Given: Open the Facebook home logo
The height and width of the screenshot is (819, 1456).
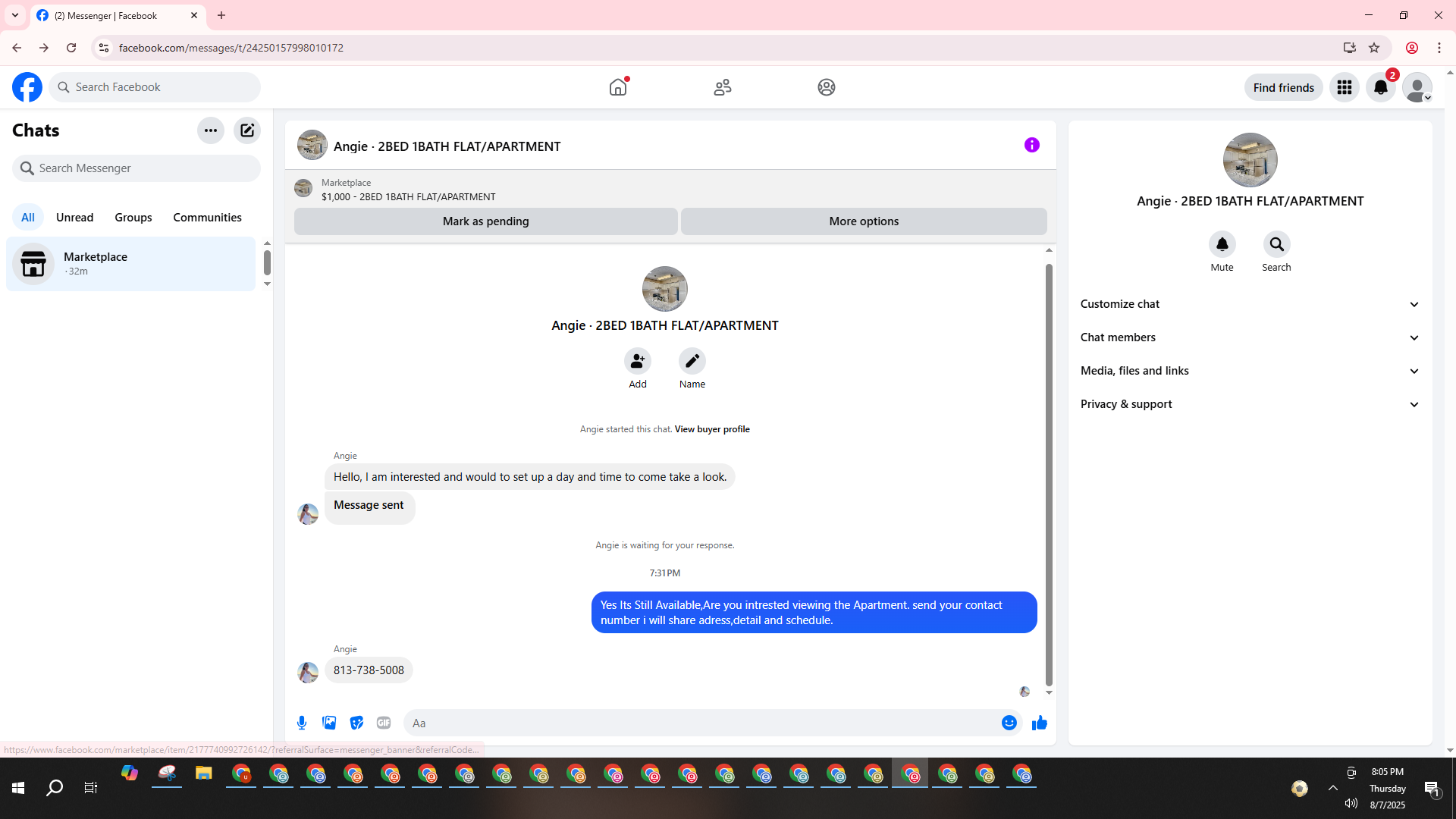Looking at the screenshot, I should point(27,87).
